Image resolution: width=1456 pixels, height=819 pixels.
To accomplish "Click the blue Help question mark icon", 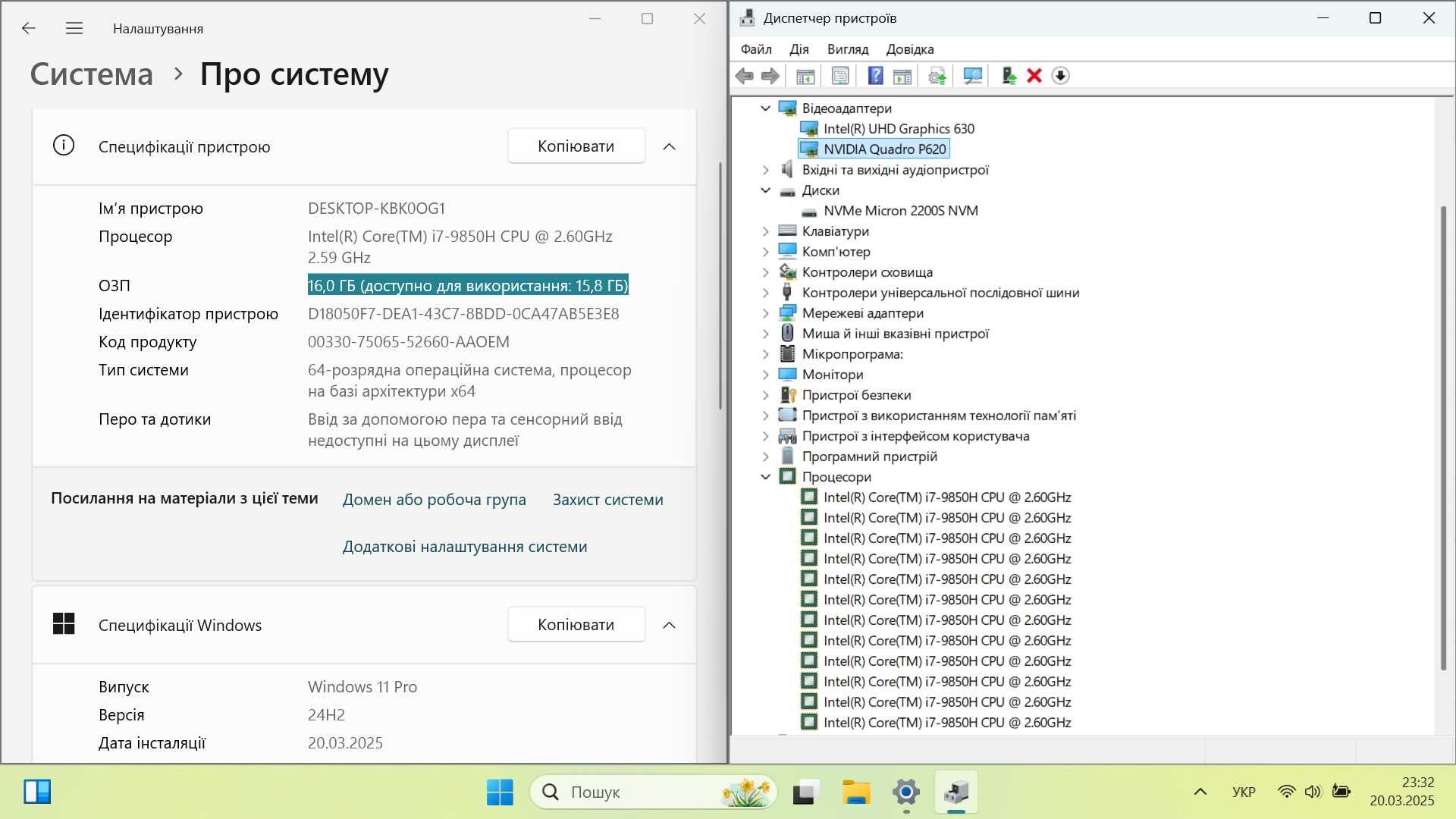I will [875, 76].
